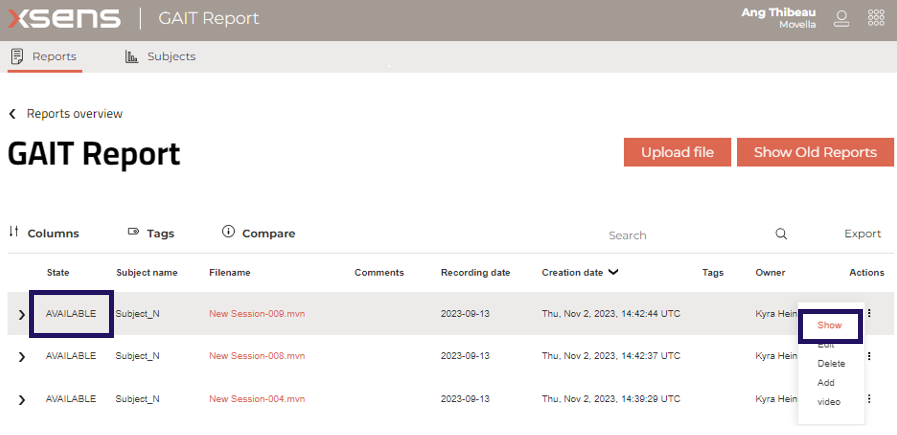Click recording date of New Session-009.mvn
This screenshot has width=897, height=435.
[465, 314]
